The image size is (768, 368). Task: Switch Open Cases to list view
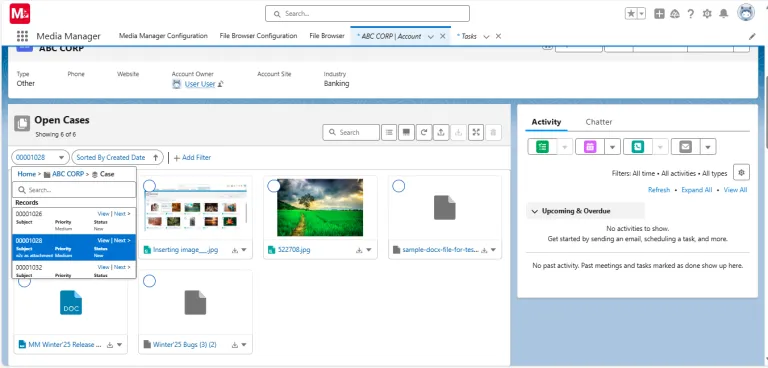389,132
